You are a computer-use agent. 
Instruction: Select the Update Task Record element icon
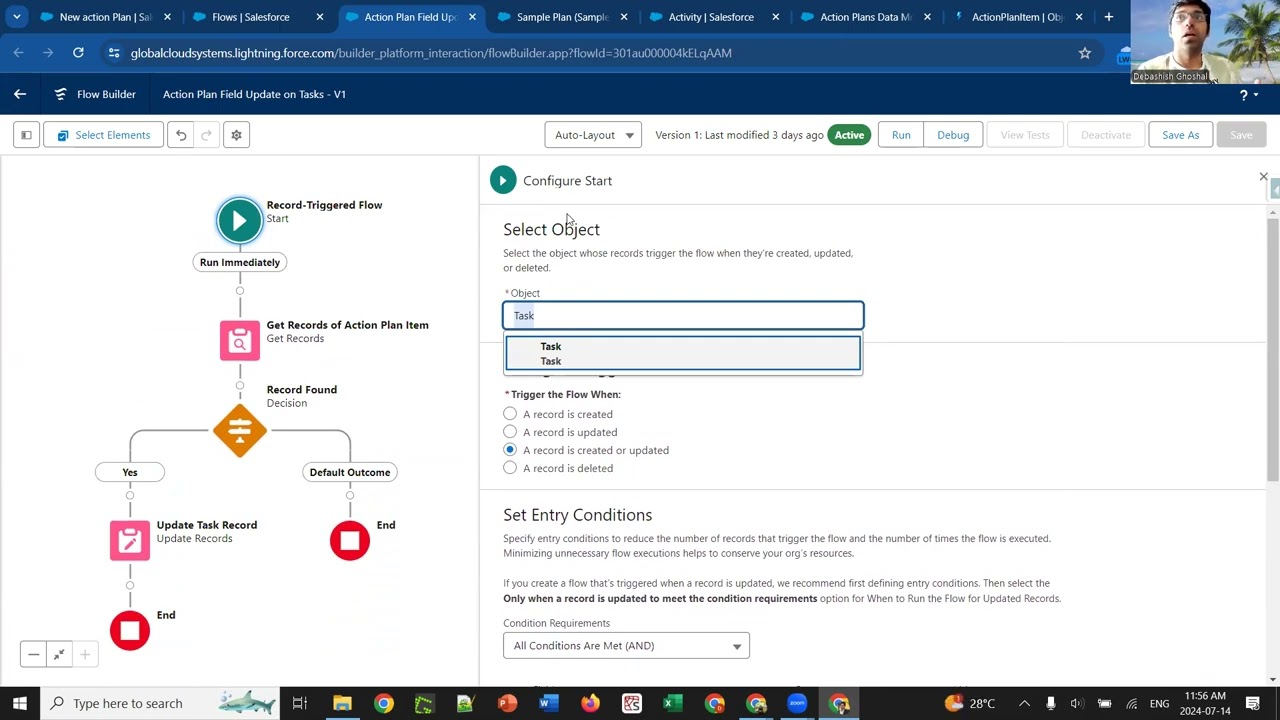(130, 541)
